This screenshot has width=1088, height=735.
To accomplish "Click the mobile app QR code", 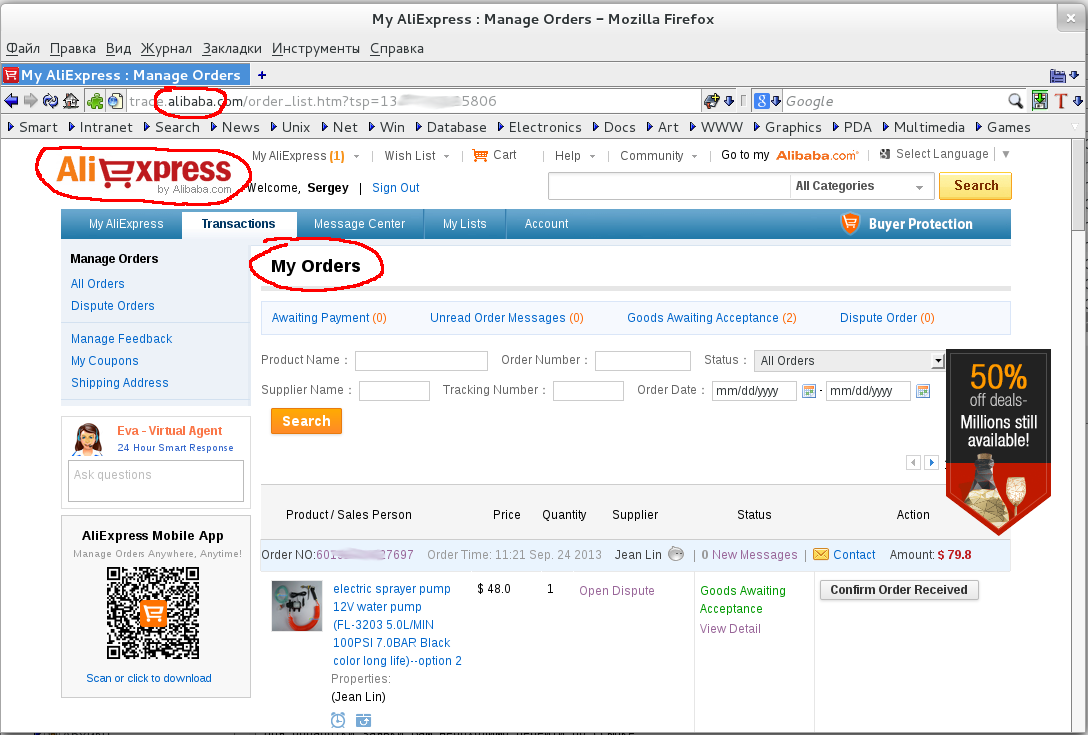I will 153,613.
